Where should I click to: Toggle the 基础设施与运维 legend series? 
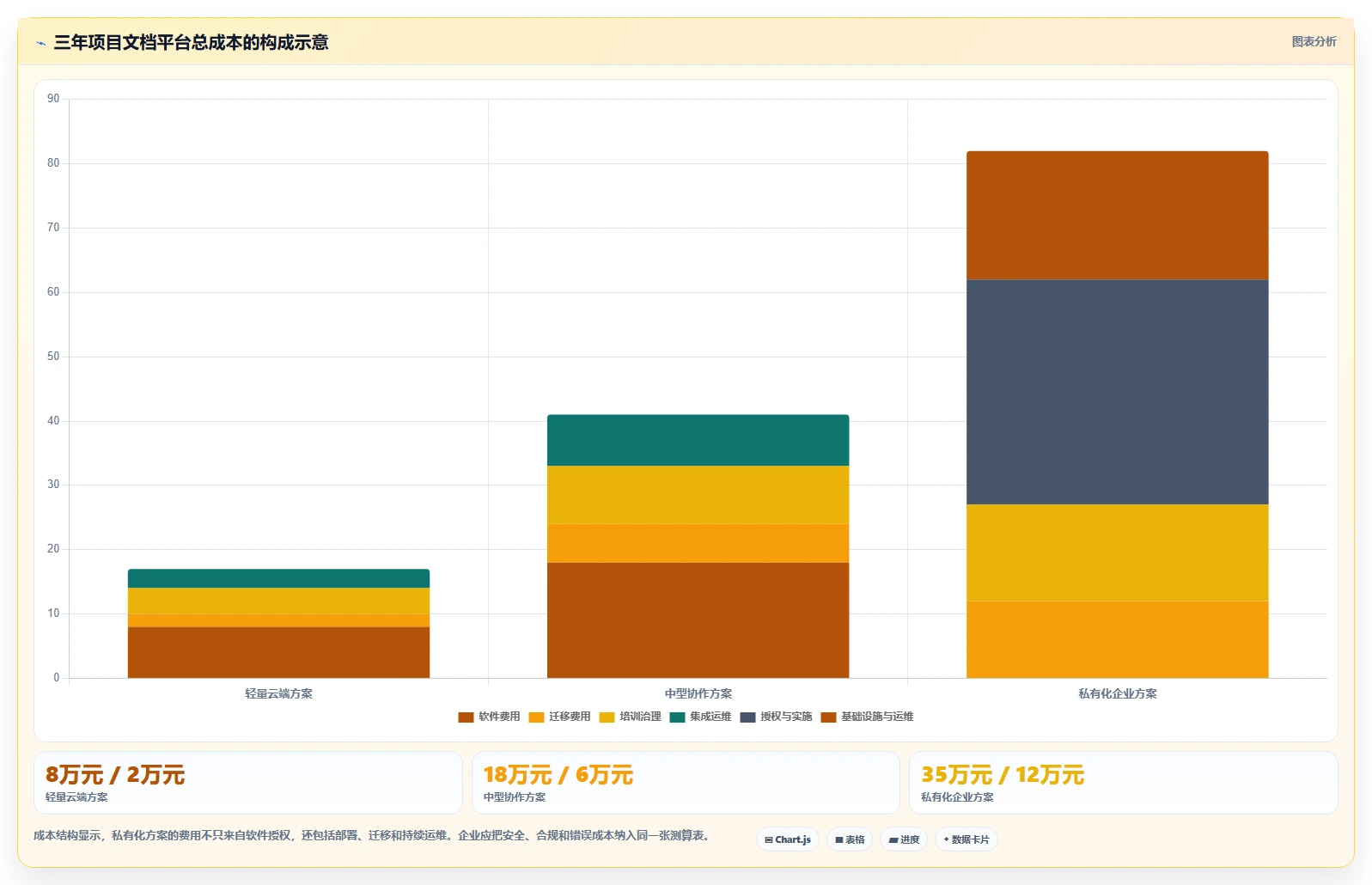tap(867, 717)
